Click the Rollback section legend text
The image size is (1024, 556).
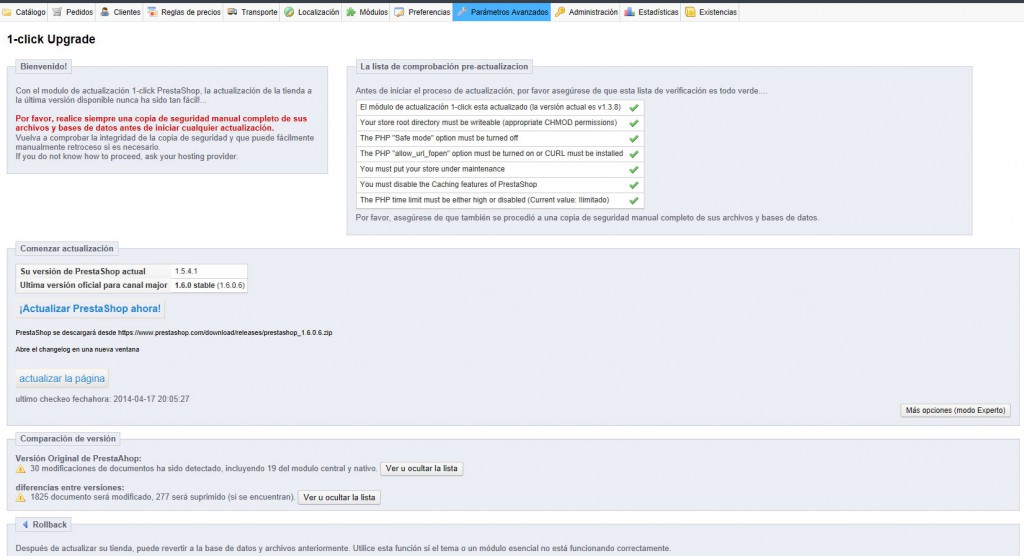click(x=50, y=525)
